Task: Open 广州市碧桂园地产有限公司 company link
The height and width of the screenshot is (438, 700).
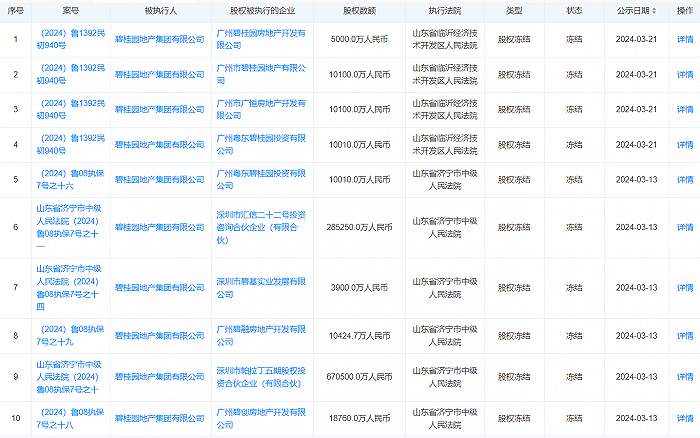Action: 261,75
